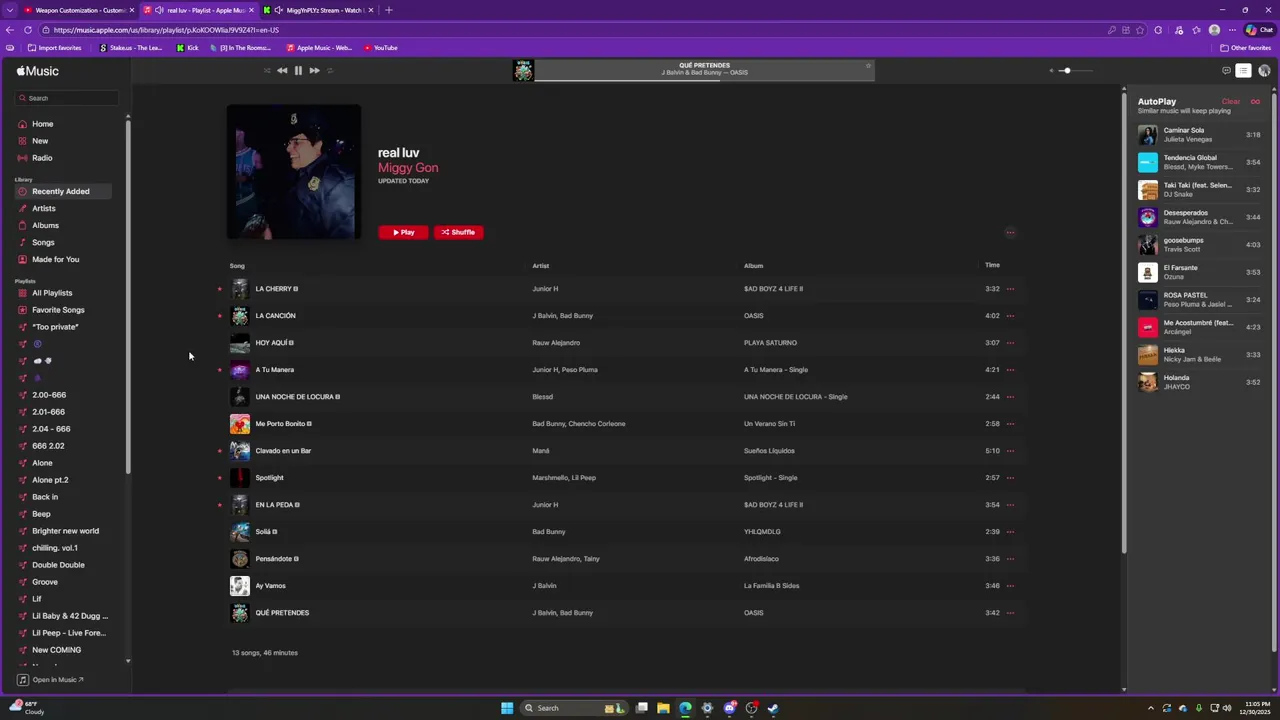
Task: Play the real luv playlist
Action: (x=403, y=232)
